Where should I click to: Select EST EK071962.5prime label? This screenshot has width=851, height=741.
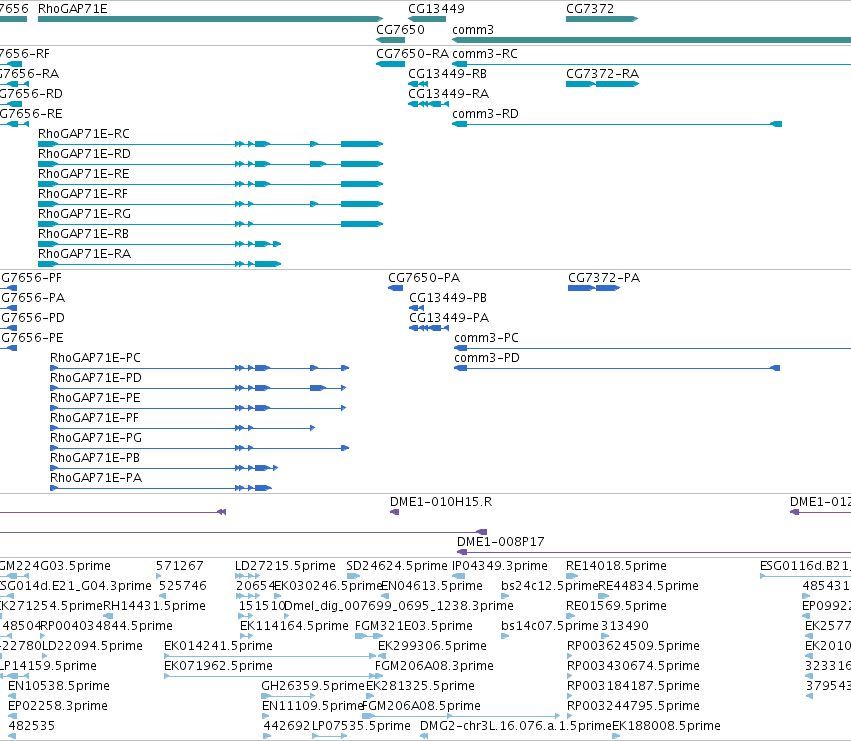(218, 666)
